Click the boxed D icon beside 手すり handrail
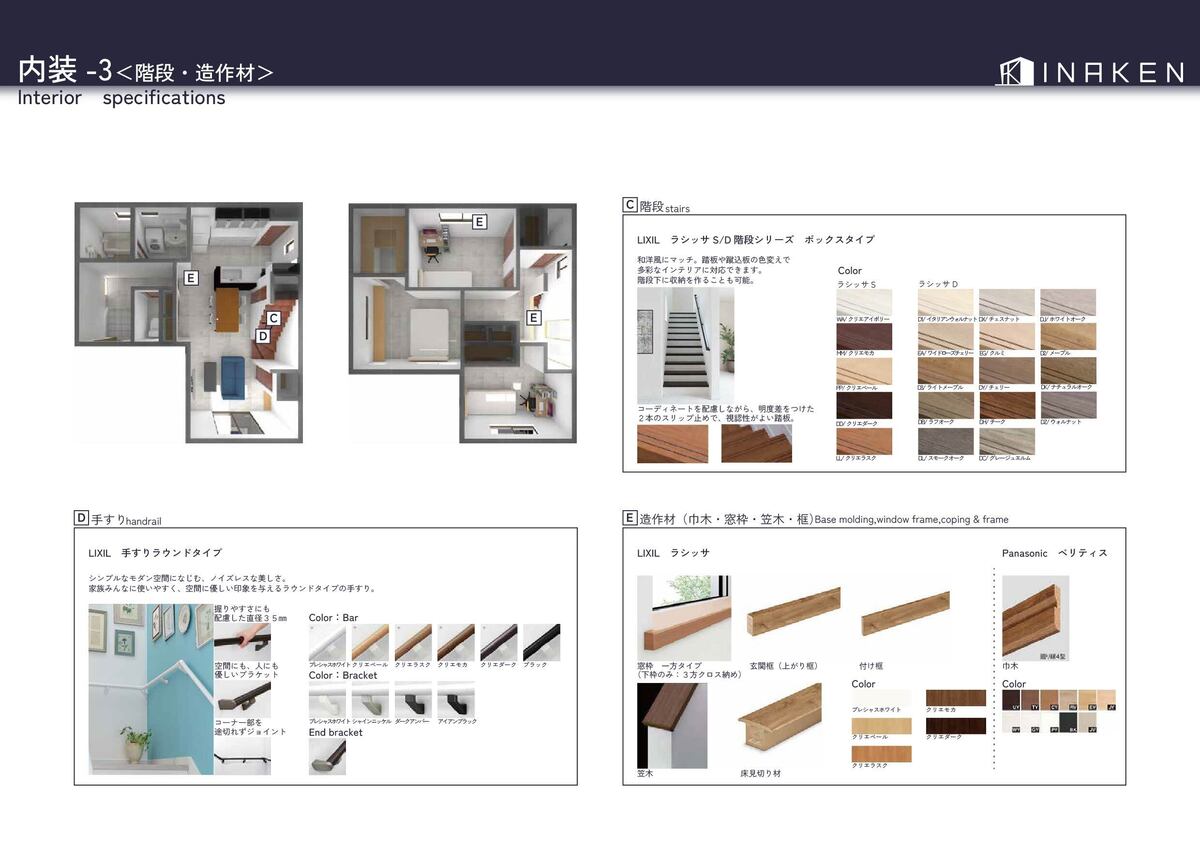The width and height of the screenshot is (1200, 849). tap(81, 518)
